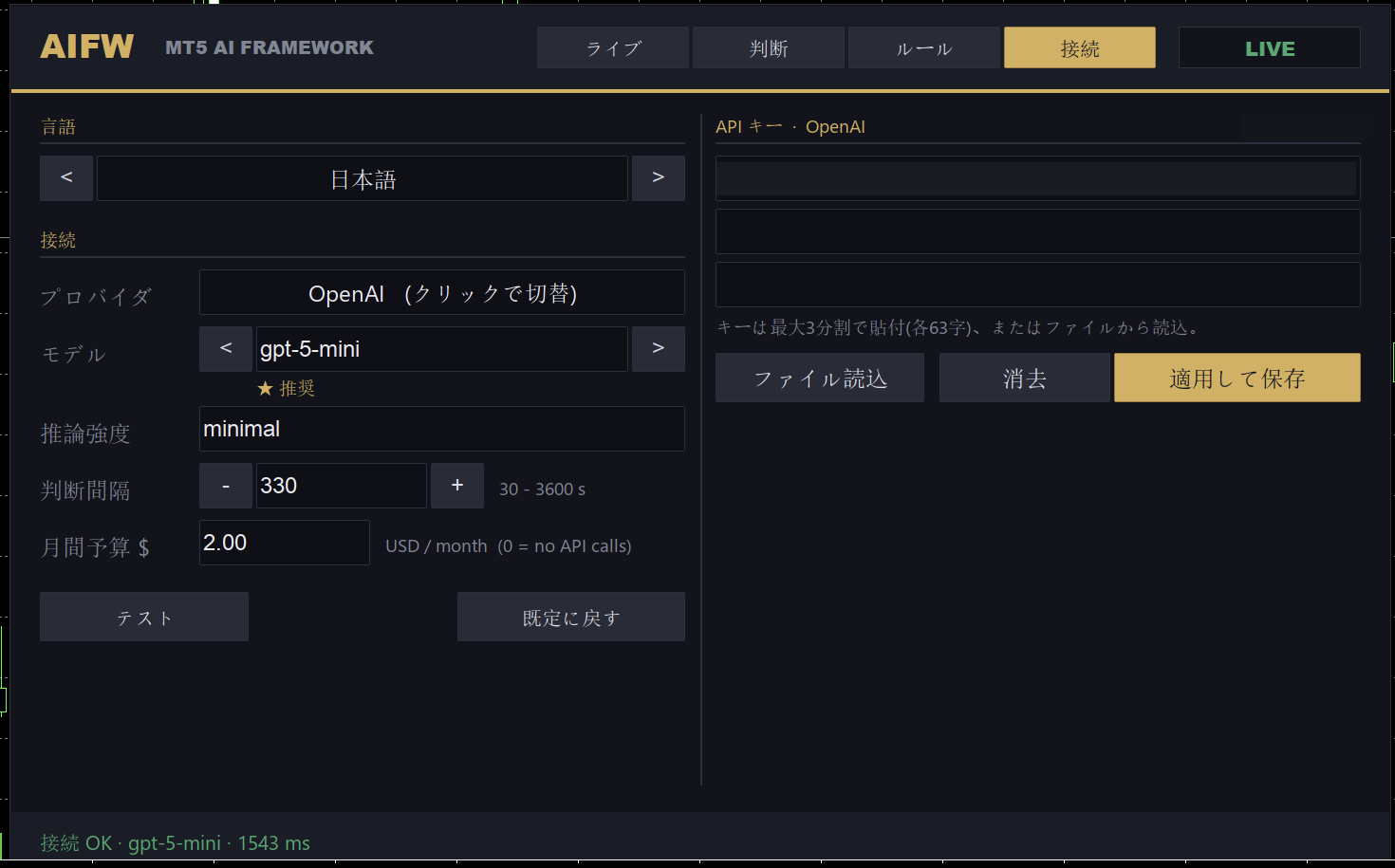Click status text 接続 OK · gpt-5-mini
Image resolution: width=1395 pixels, height=868 pixels.
click(176, 843)
